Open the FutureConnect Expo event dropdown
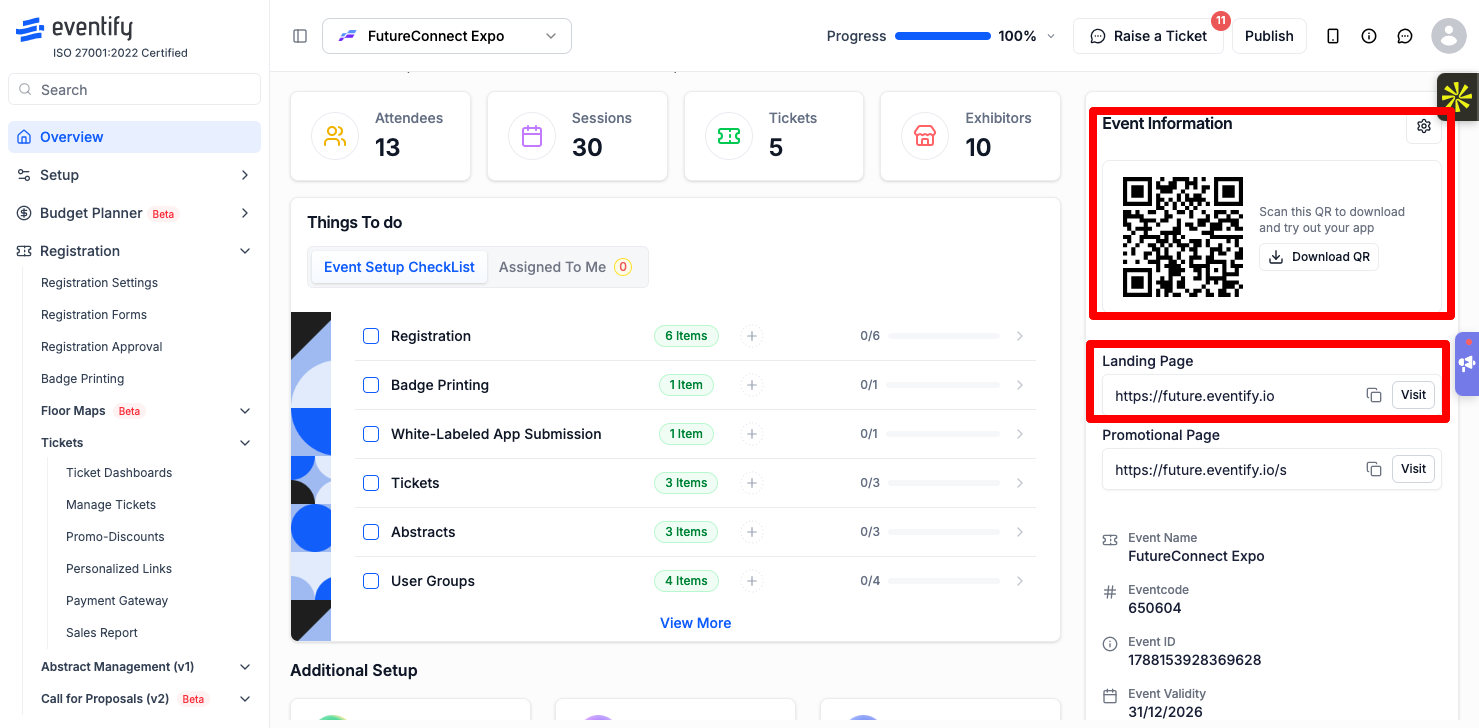The height and width of the screenshot is (728, 1479). click(x=447, y=36)
